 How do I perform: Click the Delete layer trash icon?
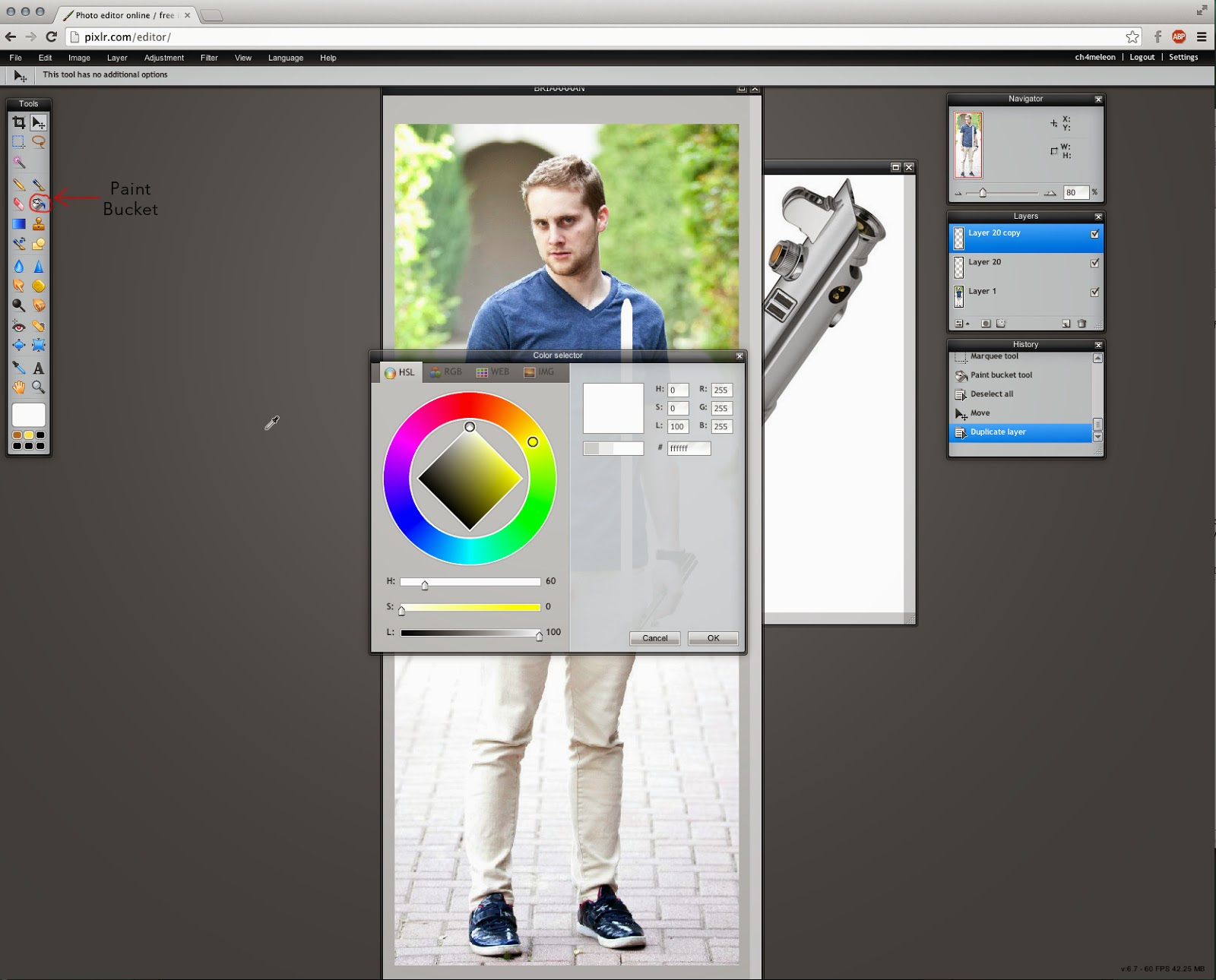1081,324
